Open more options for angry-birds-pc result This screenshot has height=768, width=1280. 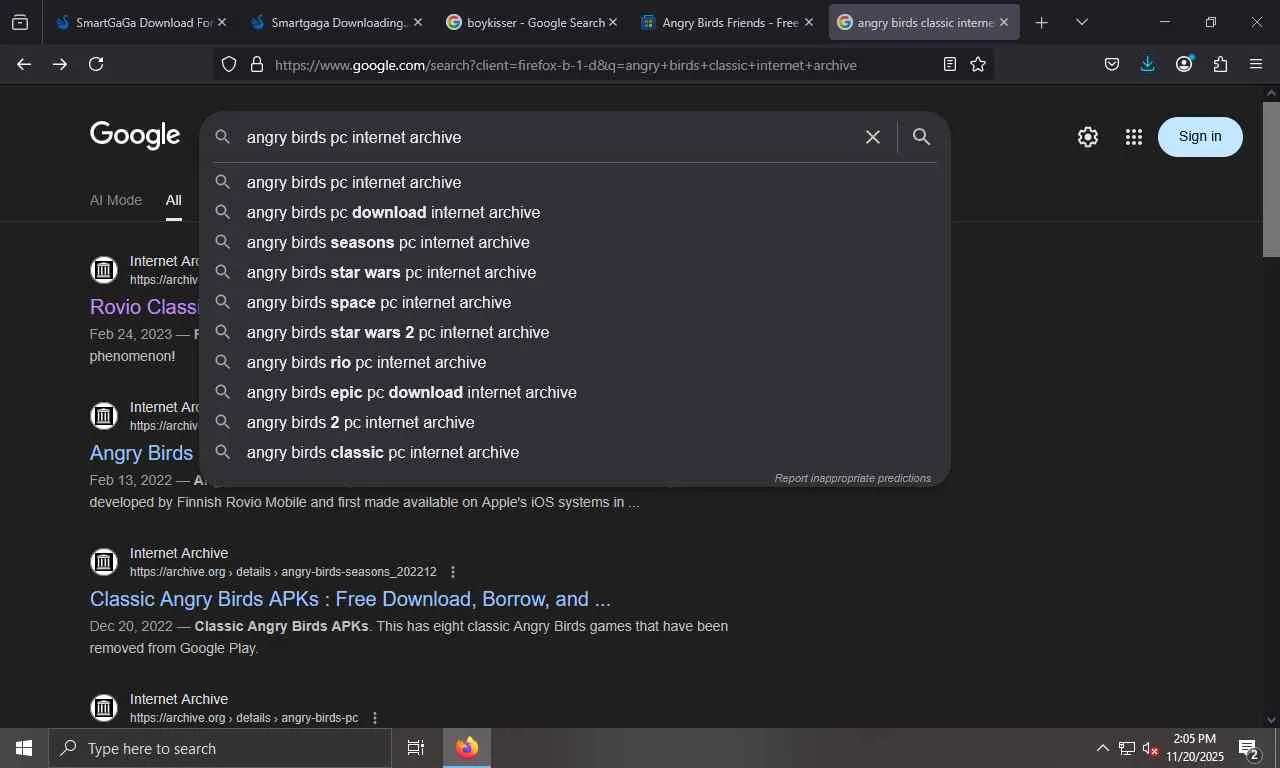375,718
